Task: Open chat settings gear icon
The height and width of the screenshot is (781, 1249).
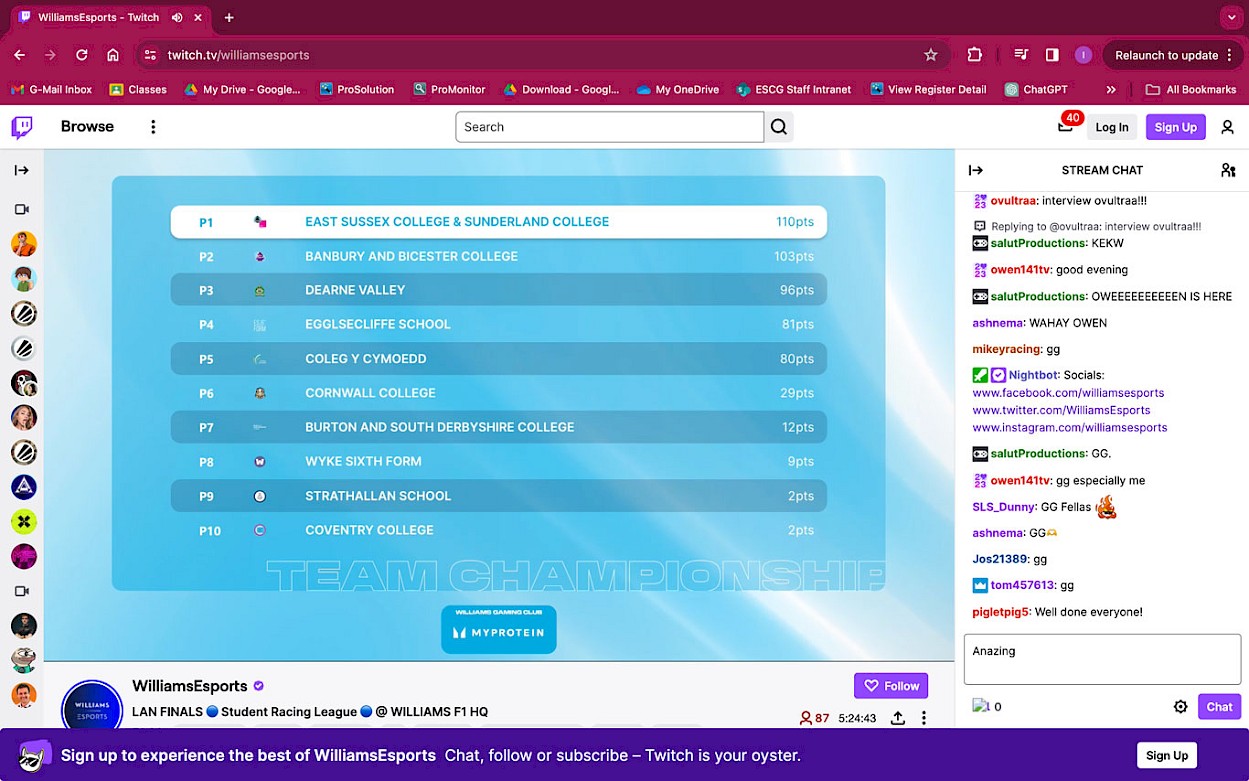Action: [1180, 706]
